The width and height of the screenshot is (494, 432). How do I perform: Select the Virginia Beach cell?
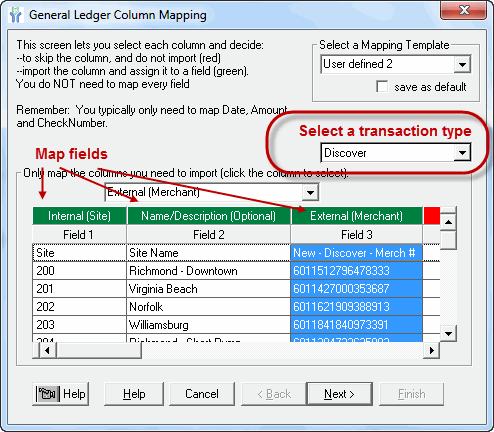[209, 289]
